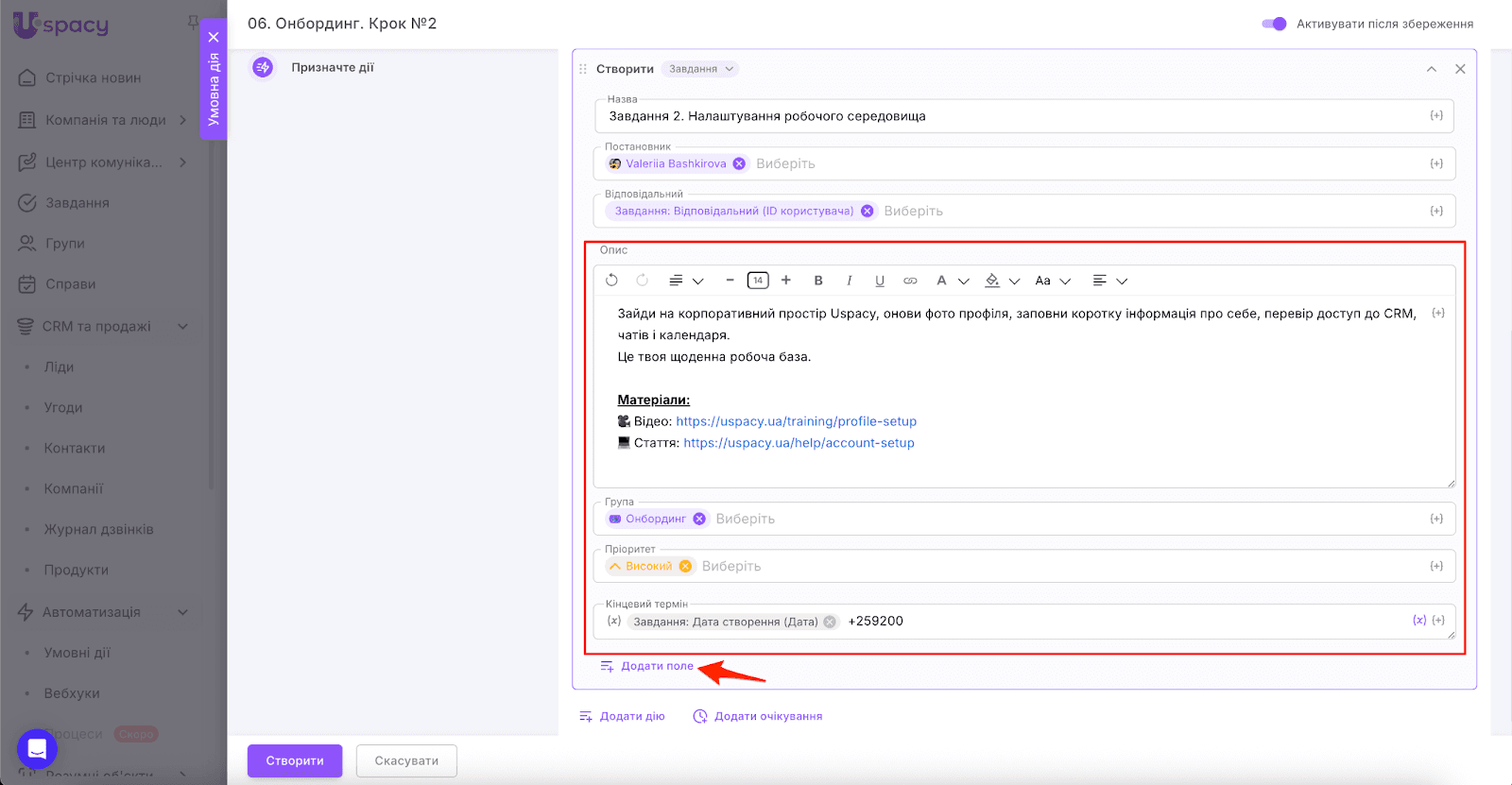Click 'Додати поле' link

pos(657,666)
